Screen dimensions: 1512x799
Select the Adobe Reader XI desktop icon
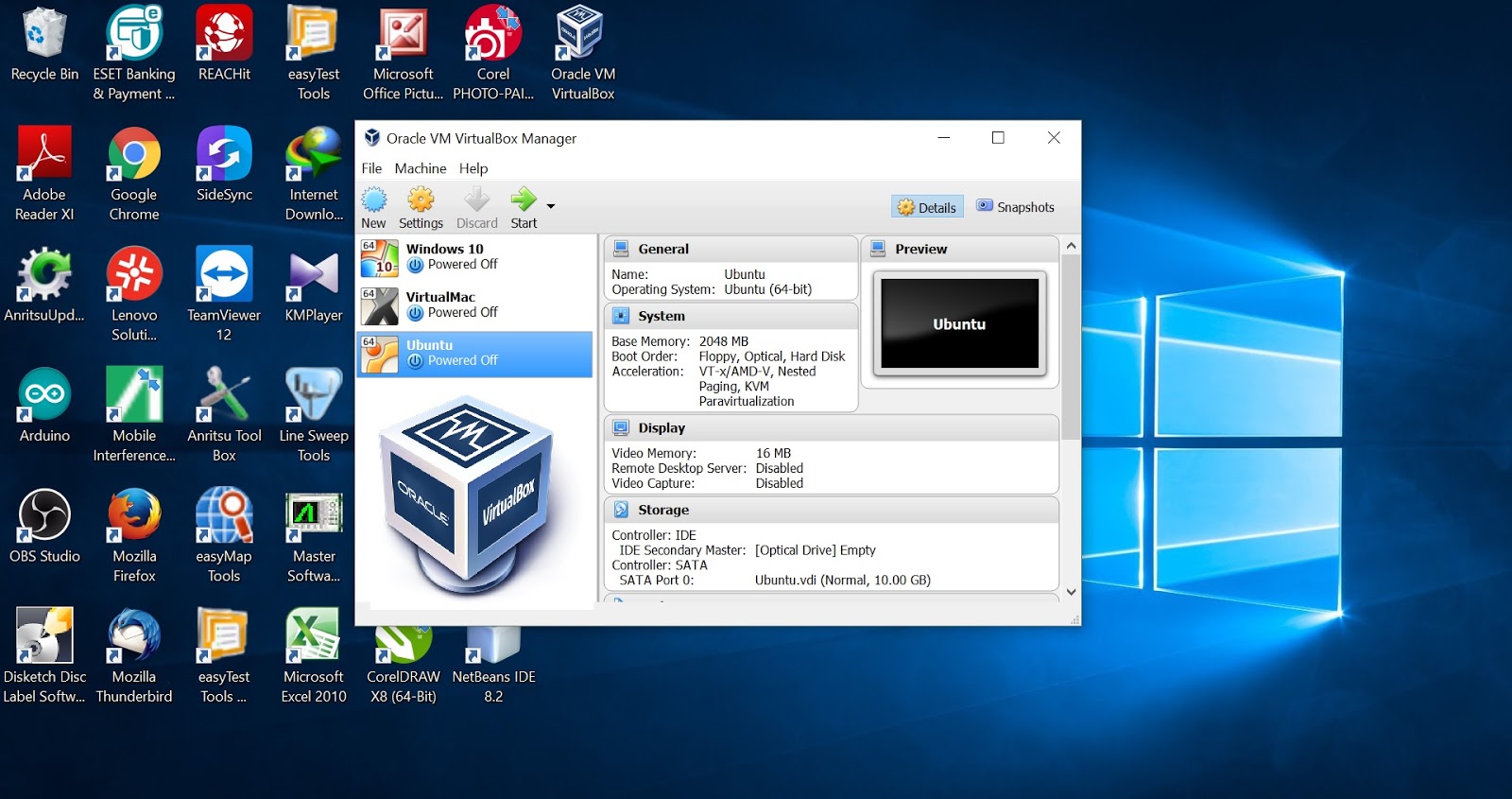click(x=44, y=174)
